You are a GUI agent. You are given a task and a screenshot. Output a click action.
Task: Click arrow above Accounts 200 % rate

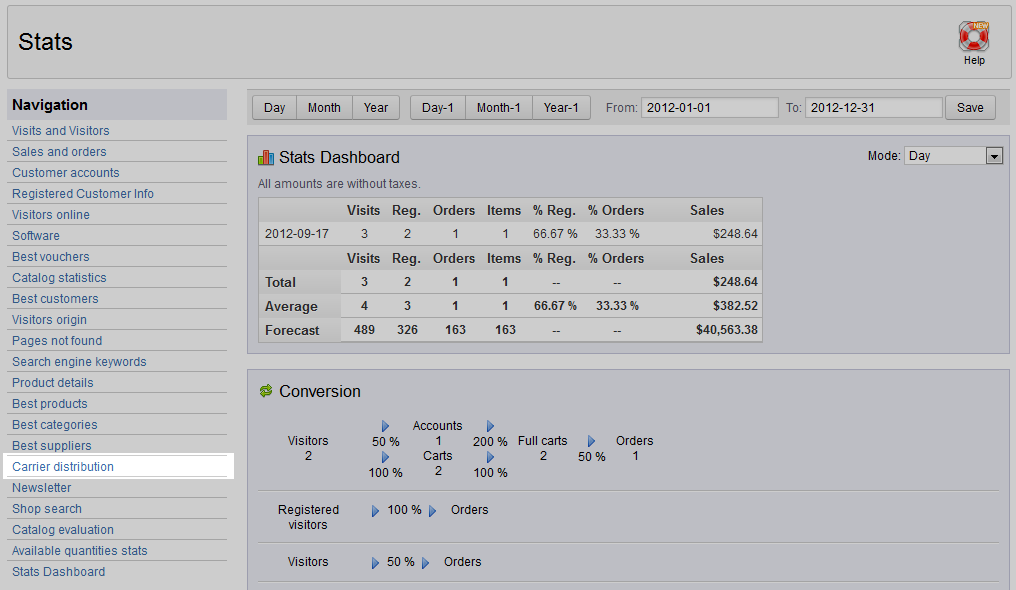(x=491, y=426)
